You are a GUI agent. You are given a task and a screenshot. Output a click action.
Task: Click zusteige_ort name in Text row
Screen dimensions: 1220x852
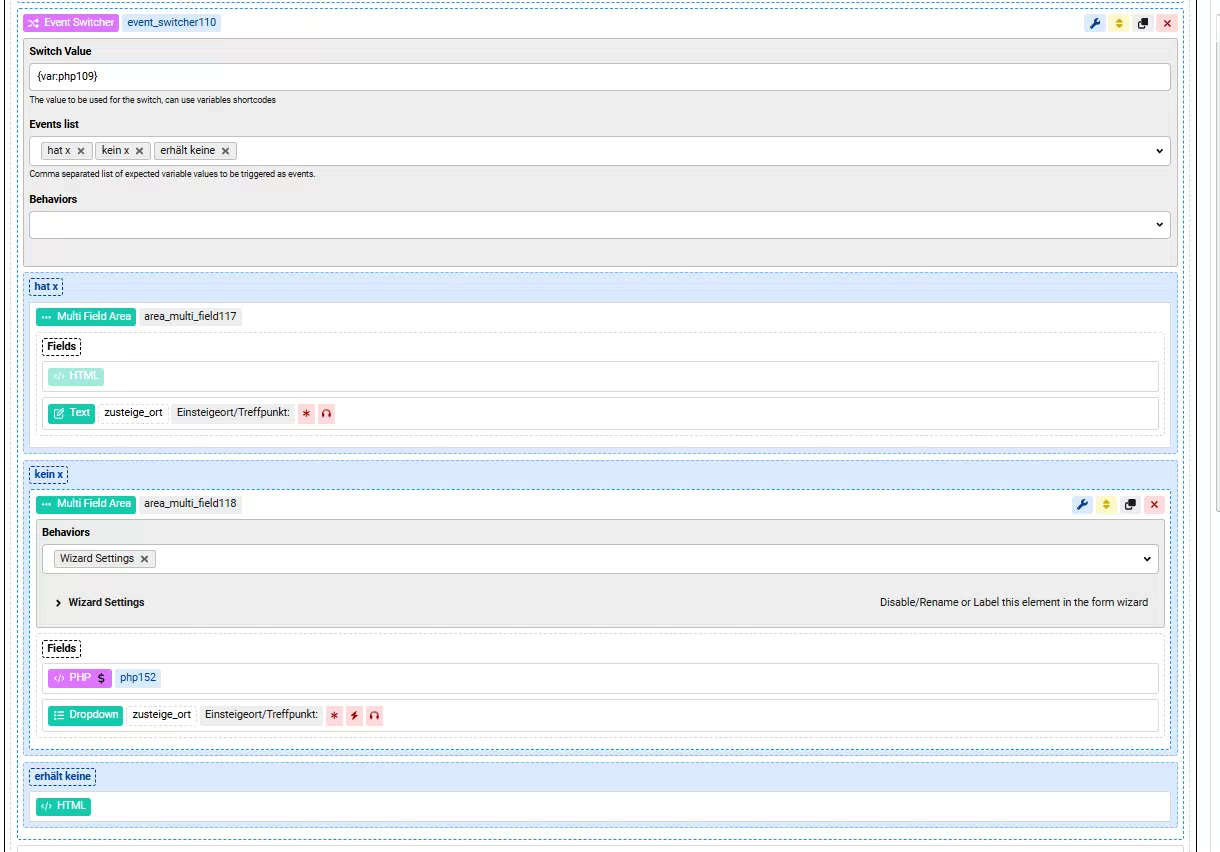coord(133,412)
